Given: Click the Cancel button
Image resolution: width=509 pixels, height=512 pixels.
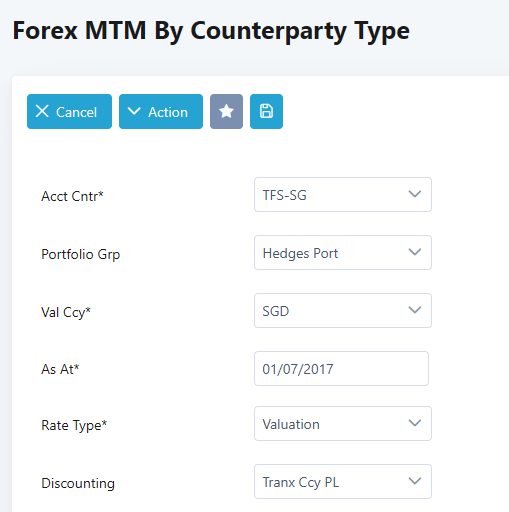Looking at the screenshot, I should tap(69, 111).
